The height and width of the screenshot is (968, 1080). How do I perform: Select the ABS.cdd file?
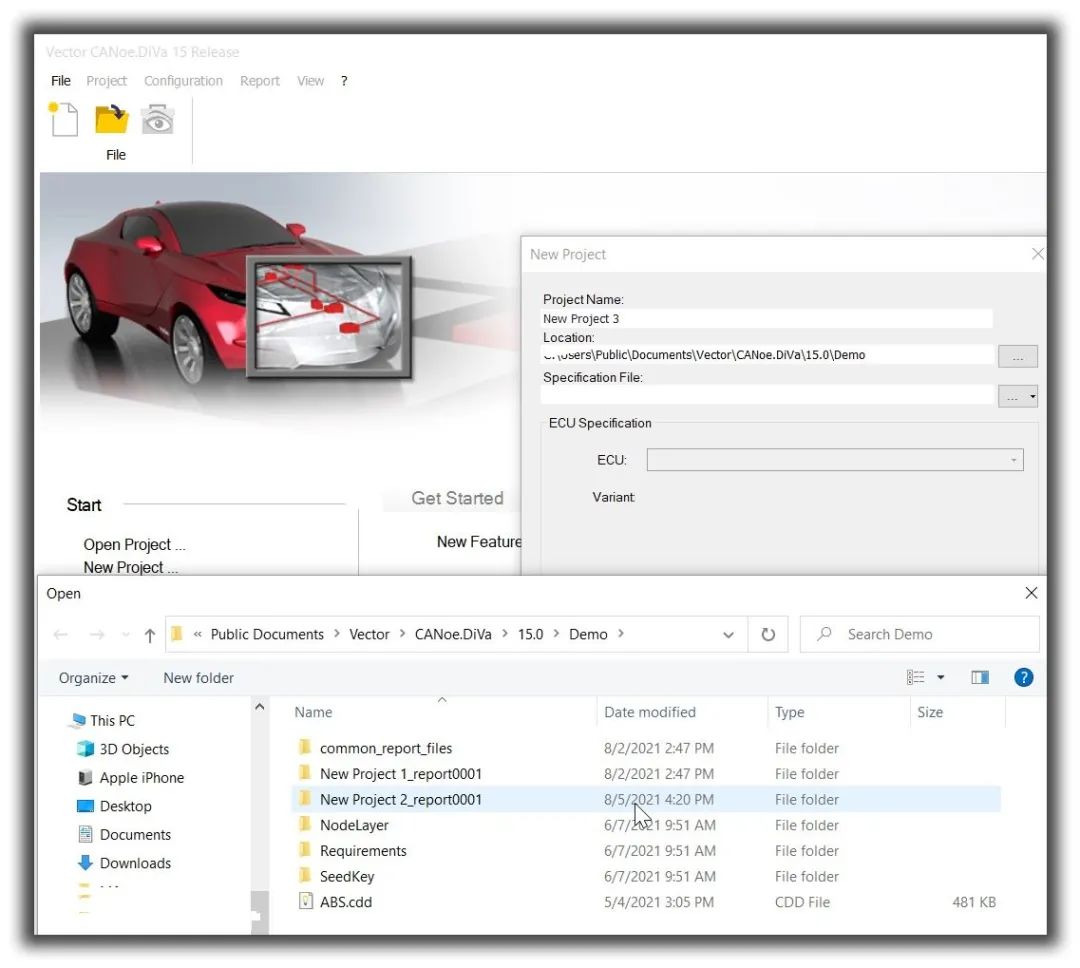click(x=345, y=902)
